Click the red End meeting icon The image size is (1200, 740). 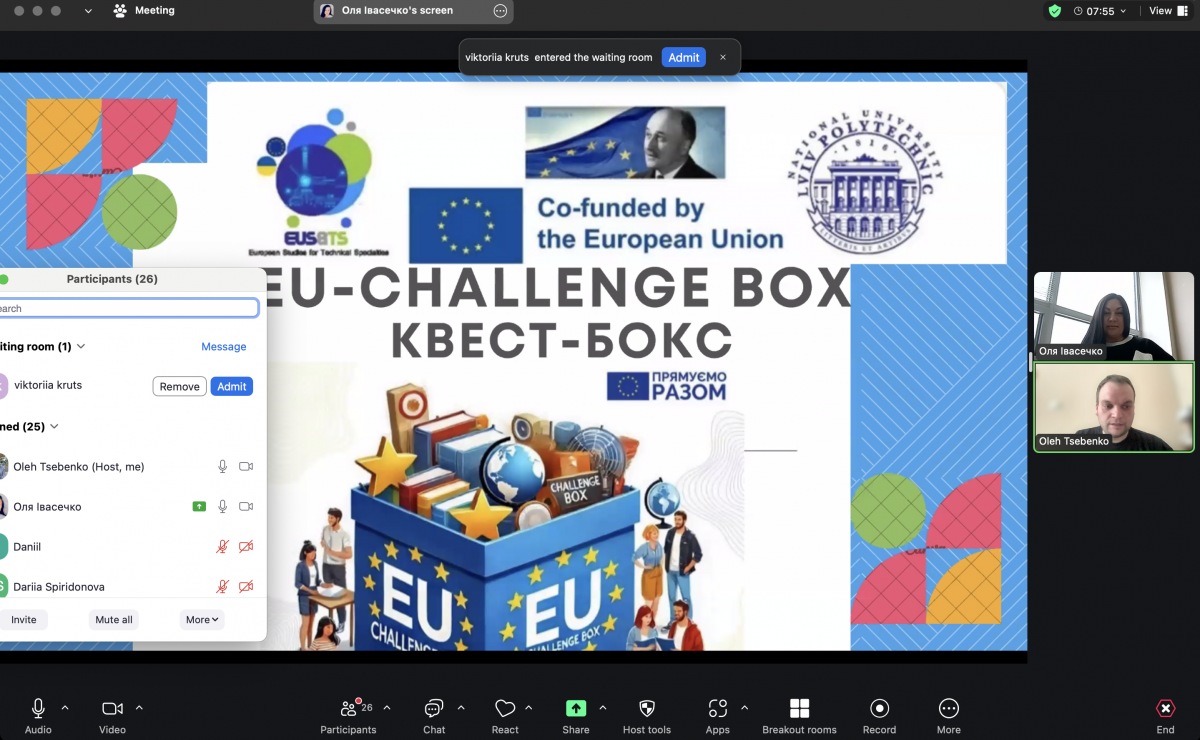(x=1165, y=709)
